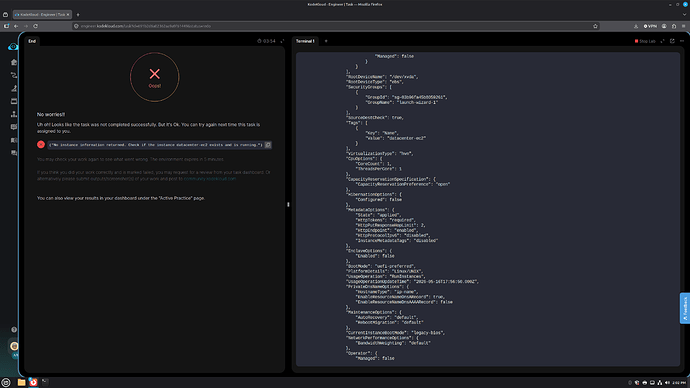This screenshot has width=690, height=388.
Task: Open the terminal in a new window
Action: [x=672, y=41]
